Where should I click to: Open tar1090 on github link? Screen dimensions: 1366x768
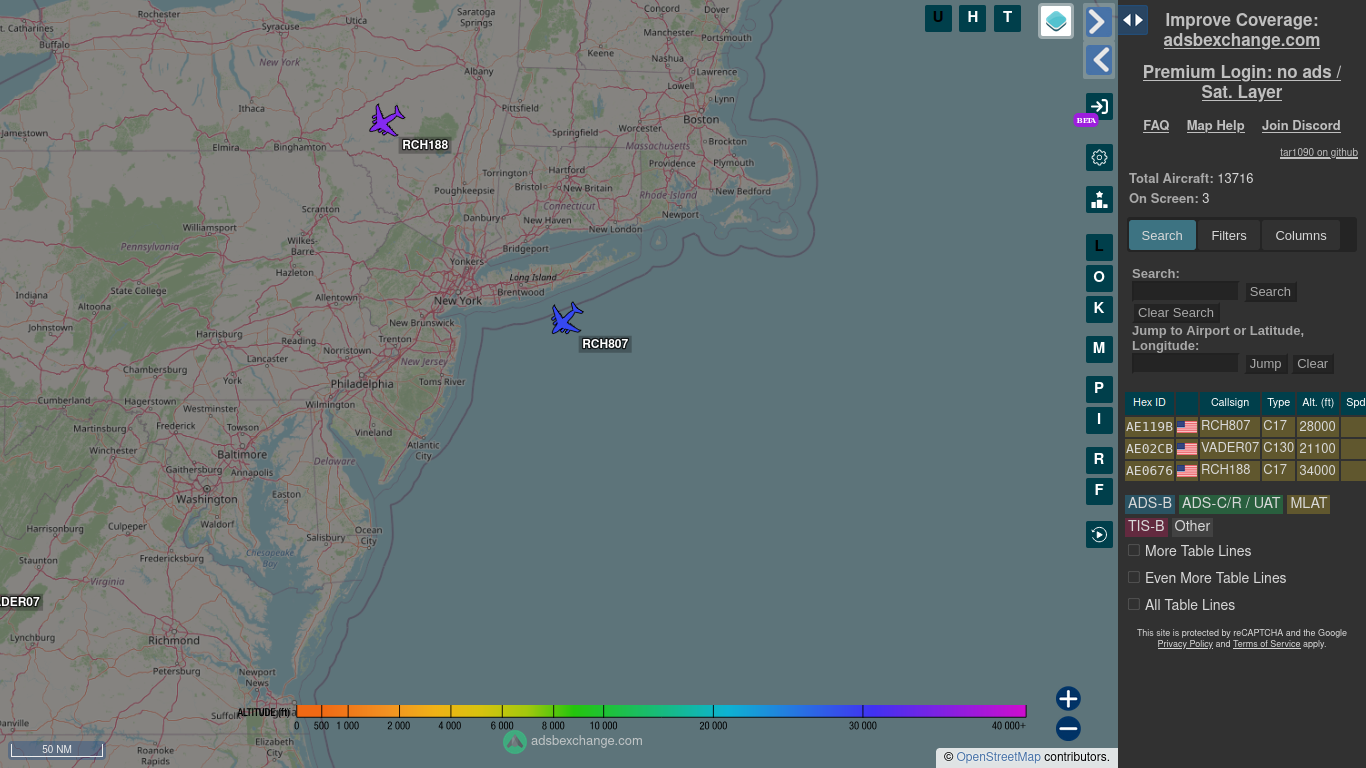1319,153
